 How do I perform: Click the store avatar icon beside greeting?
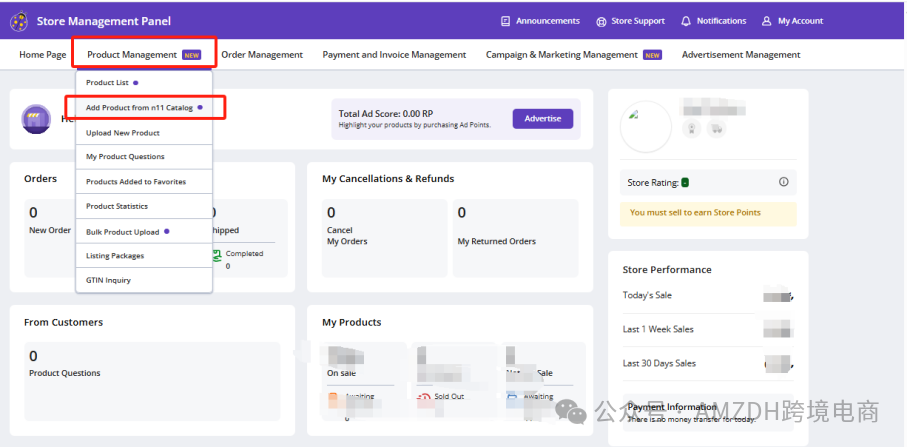pos(36,119)
